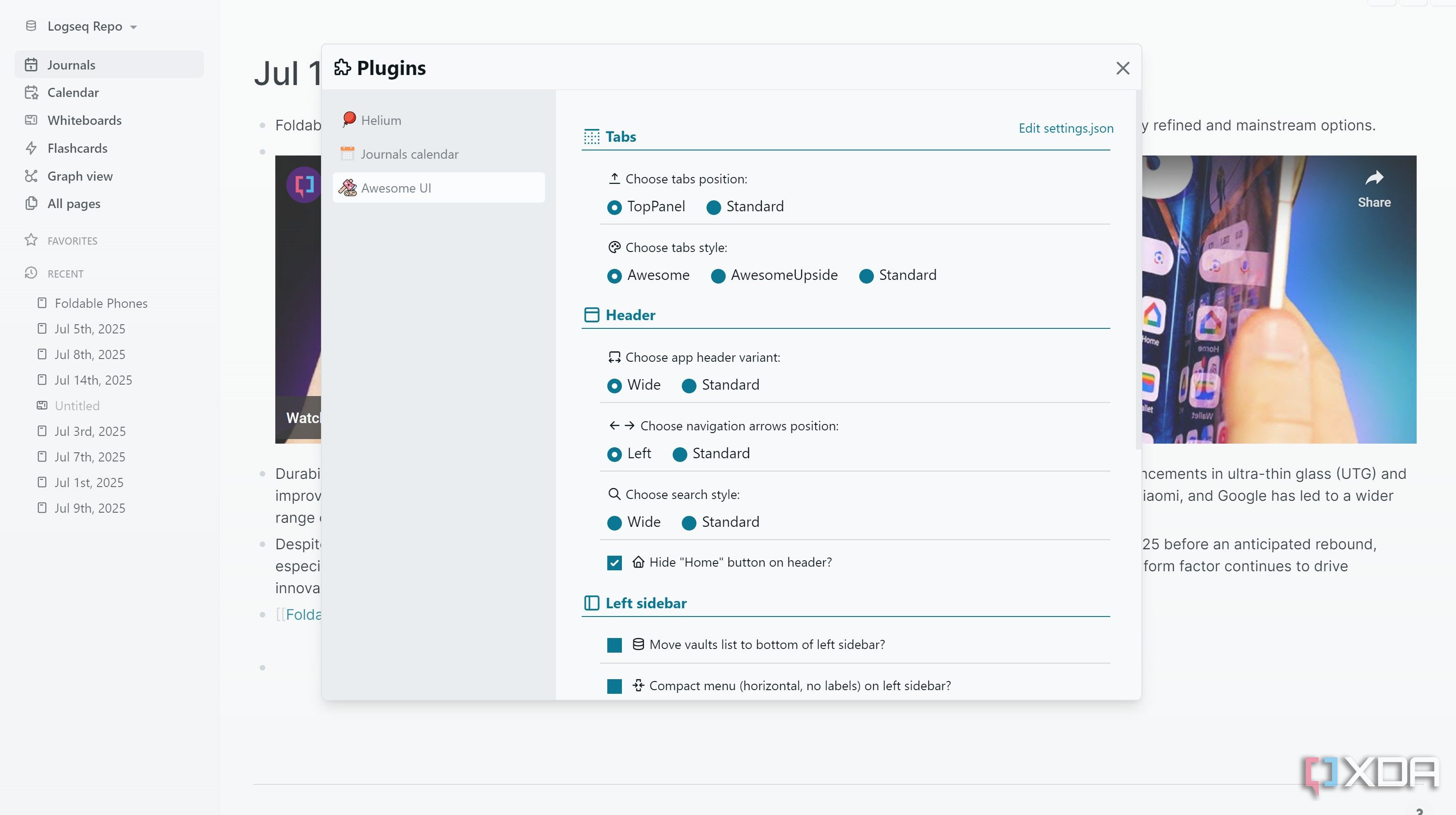Open Foldable Phones recent page

pyautogui.click(x=101, y=304)
